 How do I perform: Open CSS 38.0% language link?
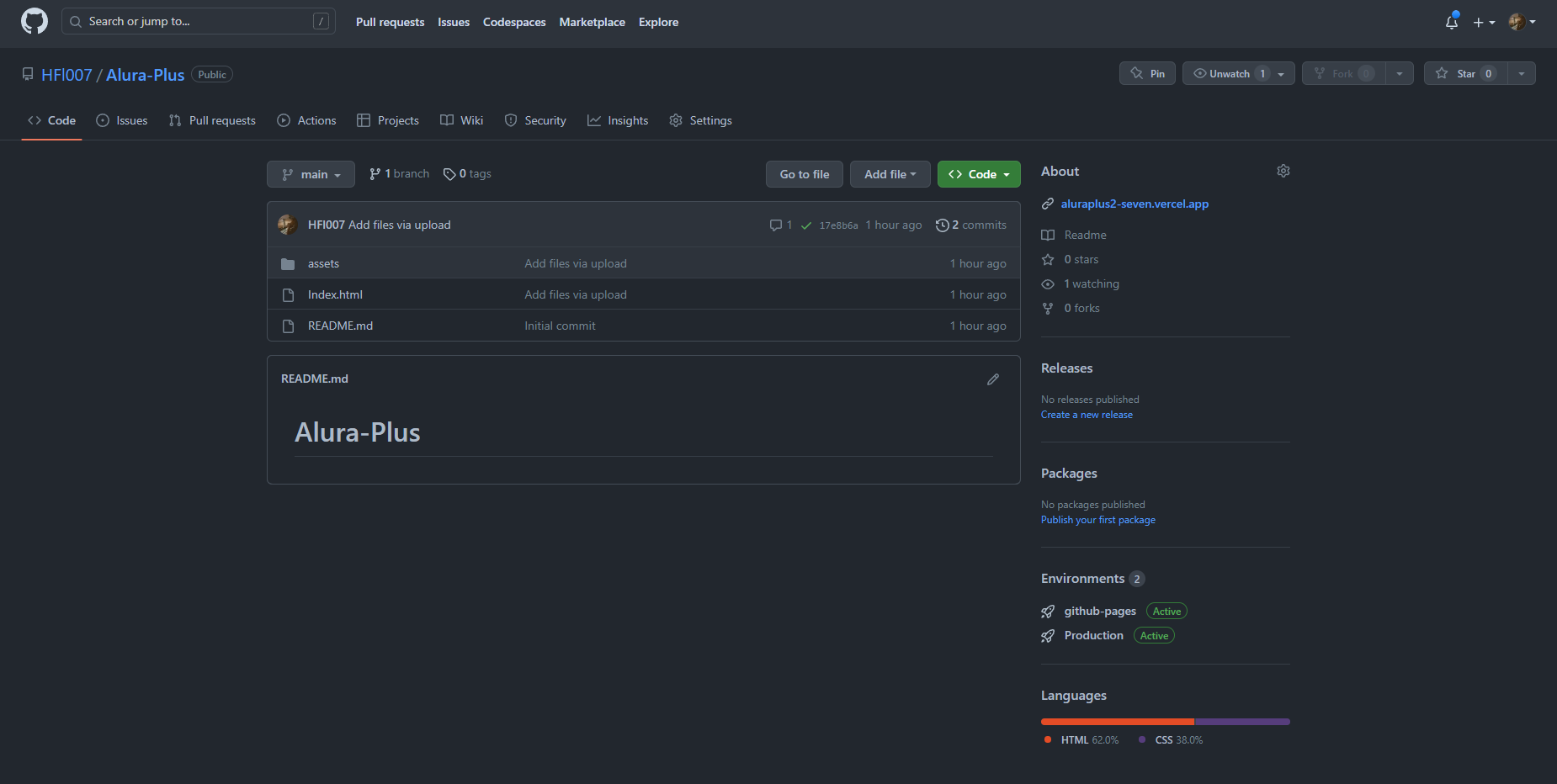pyautogui.click(x=1171, y=740)
